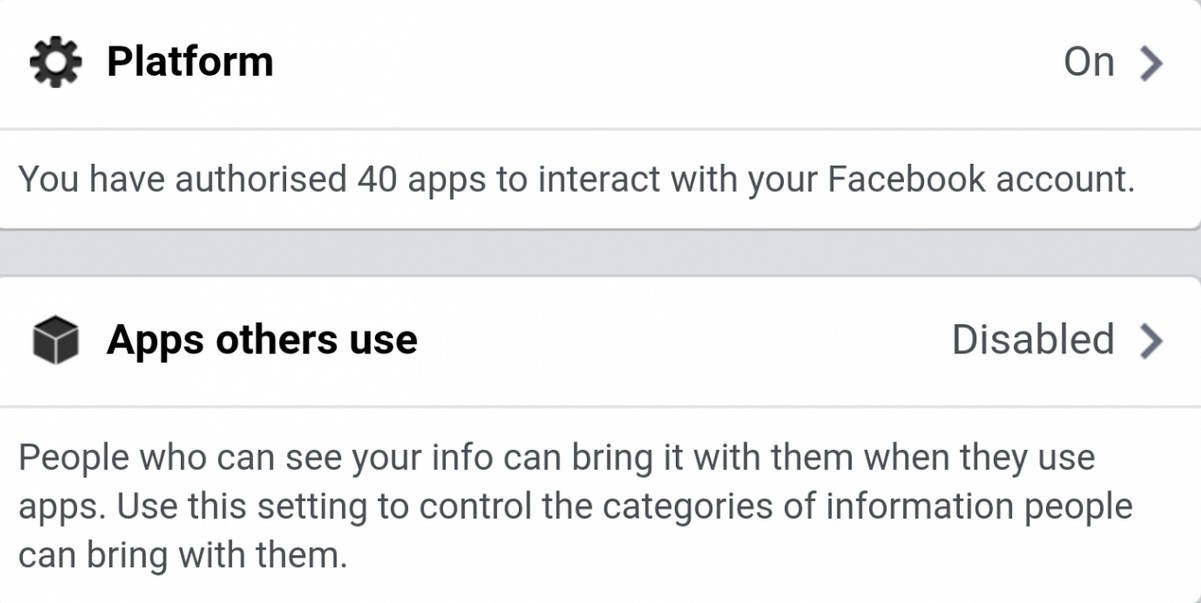Tap the Platform "On" status value
Screen dimensions: 1201x603
[1088, 62]
